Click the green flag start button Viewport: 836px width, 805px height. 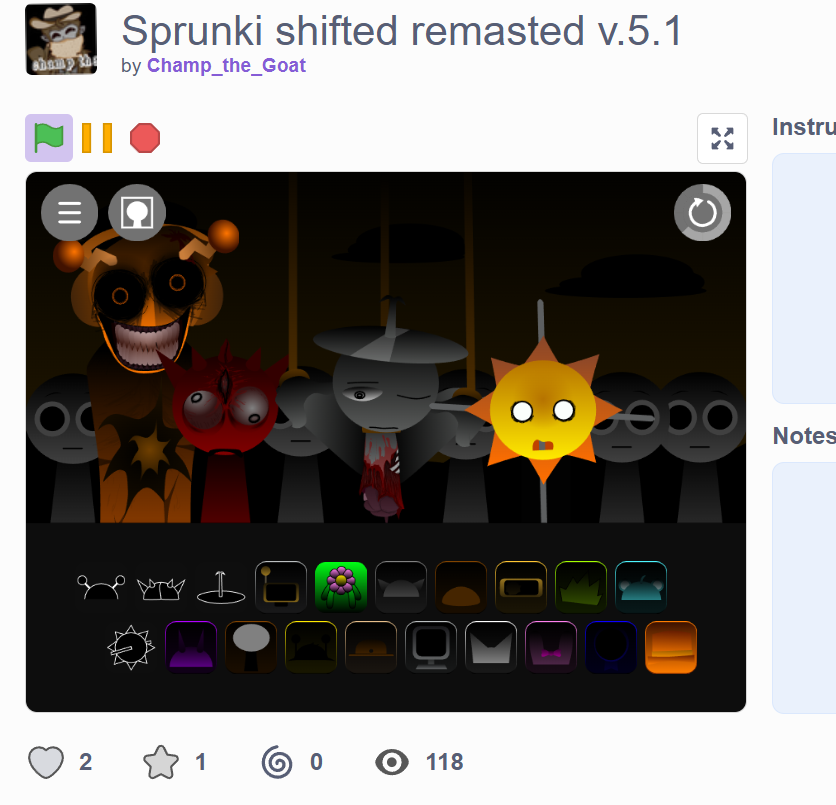tap(49, 138)
